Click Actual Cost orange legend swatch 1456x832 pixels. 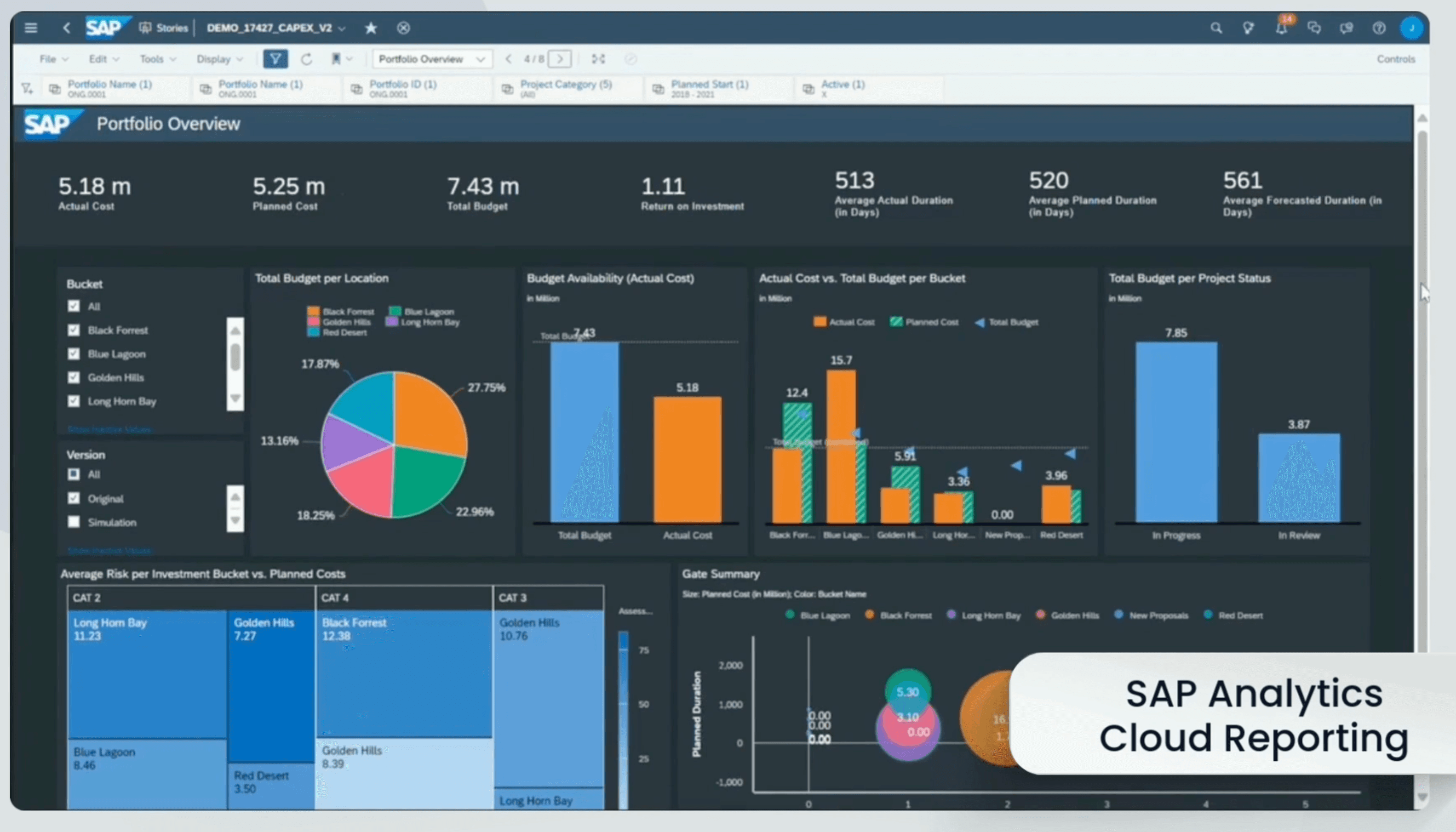(x=820, y=322)
